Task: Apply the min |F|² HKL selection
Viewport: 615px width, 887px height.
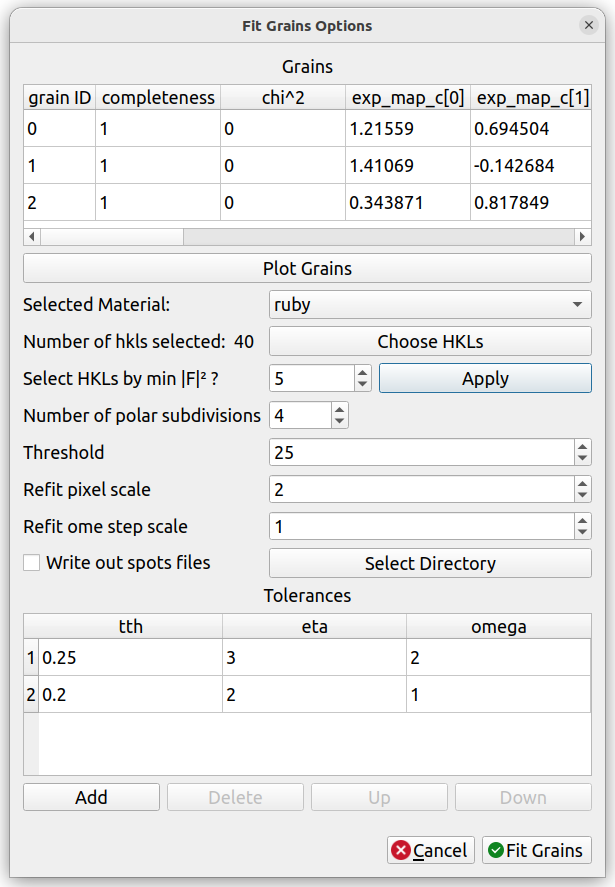Action: tap(485, 378)
